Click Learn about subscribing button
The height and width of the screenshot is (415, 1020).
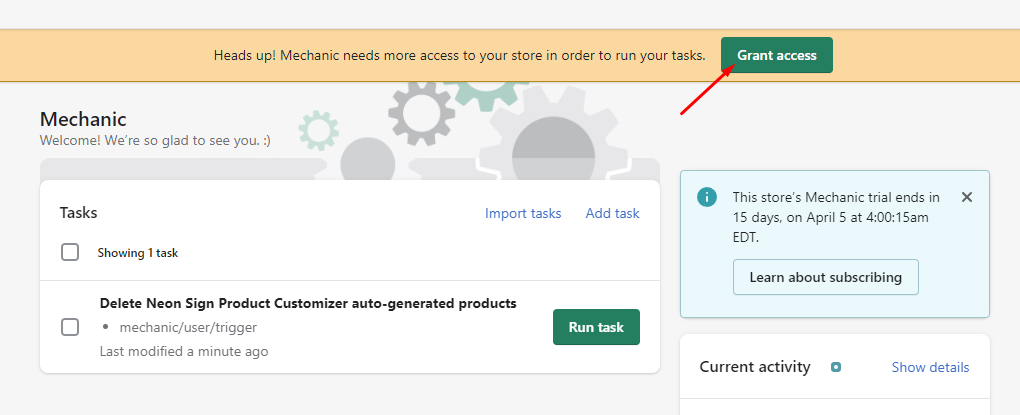point(825,277)
